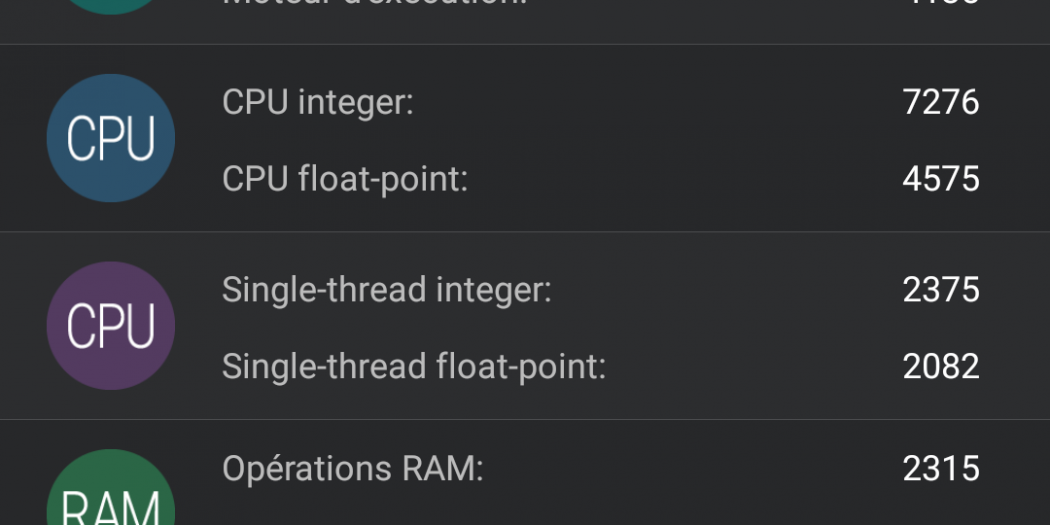The height and width of the screenshot is (525, 1050).
Task: Click empty space between CPU integer and 7276
Action: [x=650, y=102]
